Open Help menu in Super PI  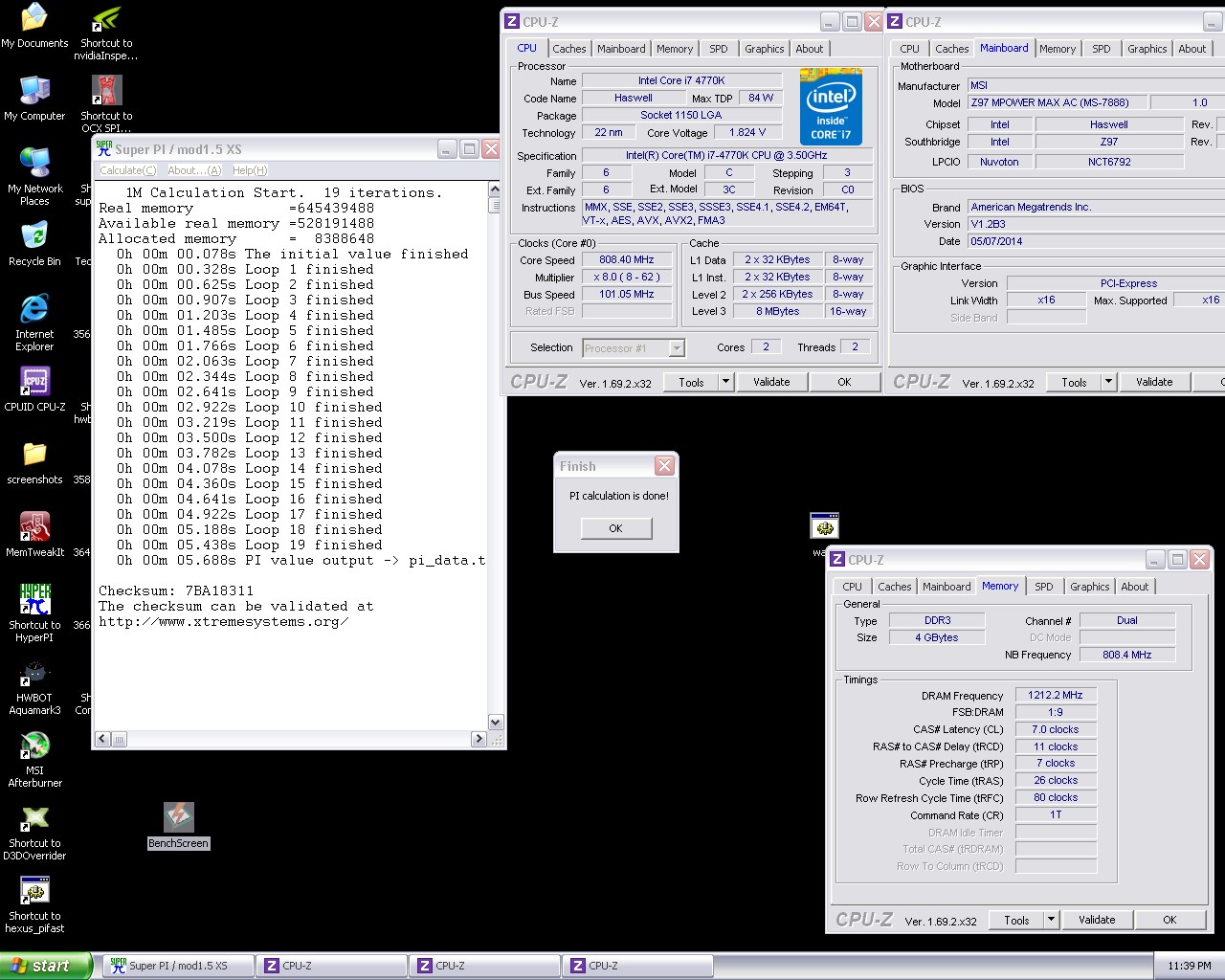click(x=250, y=170)
